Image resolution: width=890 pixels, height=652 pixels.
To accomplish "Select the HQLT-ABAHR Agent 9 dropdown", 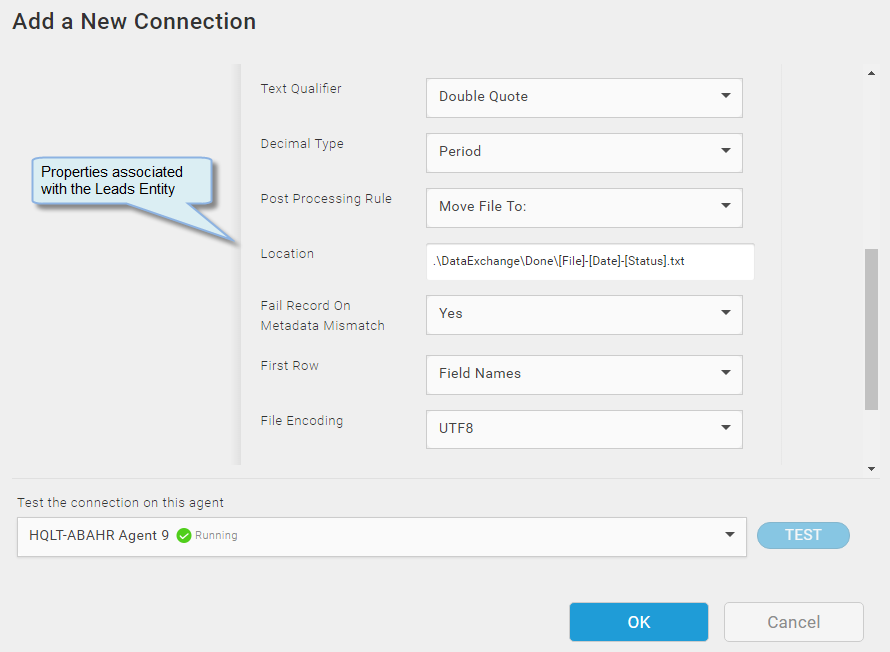I will [381, 537].
